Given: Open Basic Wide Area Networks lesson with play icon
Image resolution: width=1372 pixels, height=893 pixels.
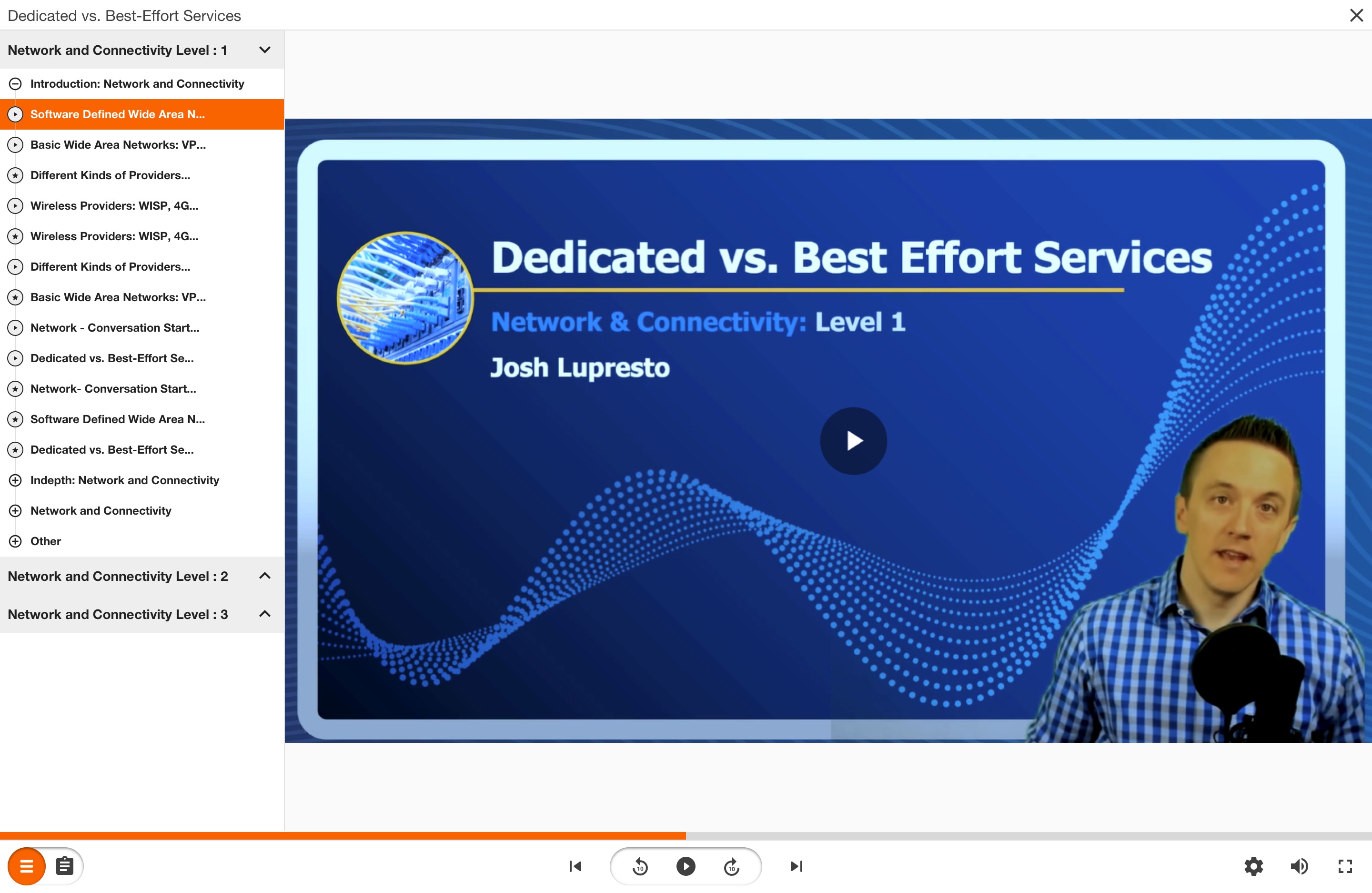Looking at the screenshot, I should [x=142, y=145].
